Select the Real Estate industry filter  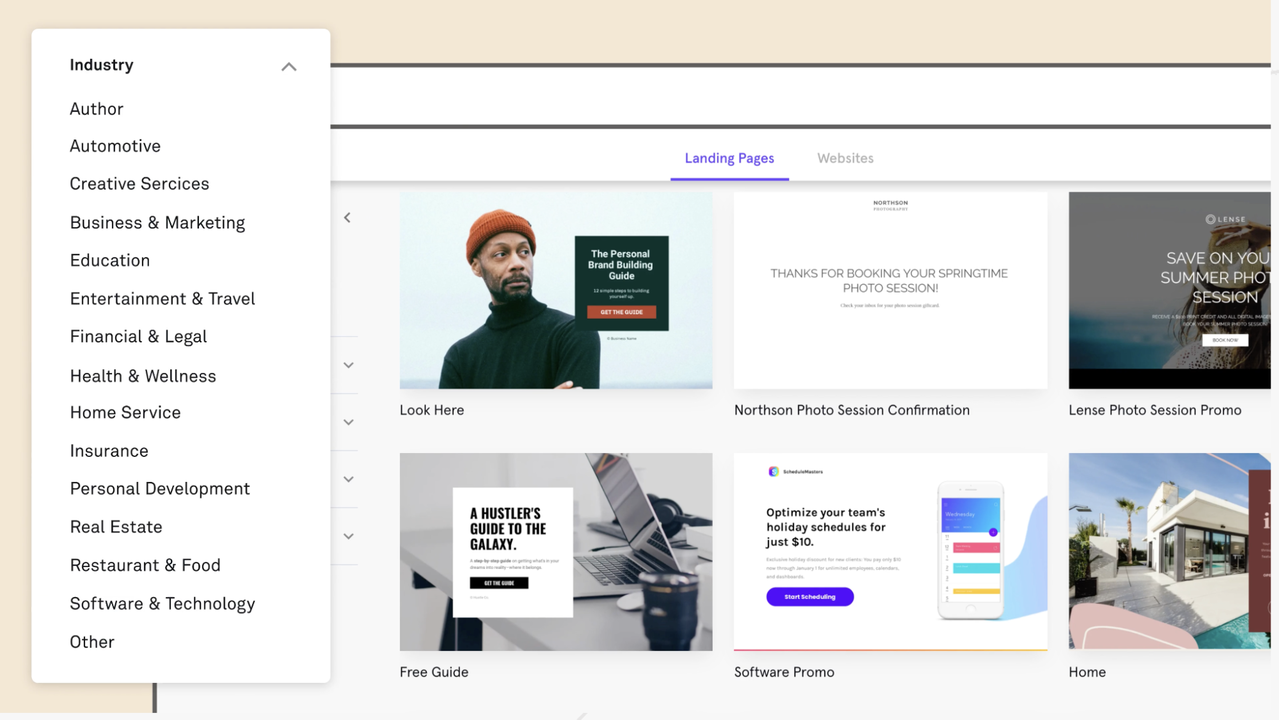pyautogui.click(x=116, y=526)
